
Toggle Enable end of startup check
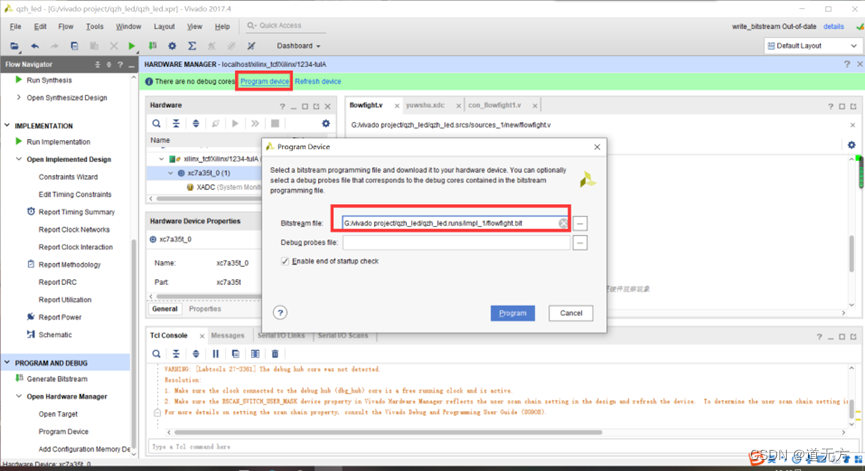285,261
